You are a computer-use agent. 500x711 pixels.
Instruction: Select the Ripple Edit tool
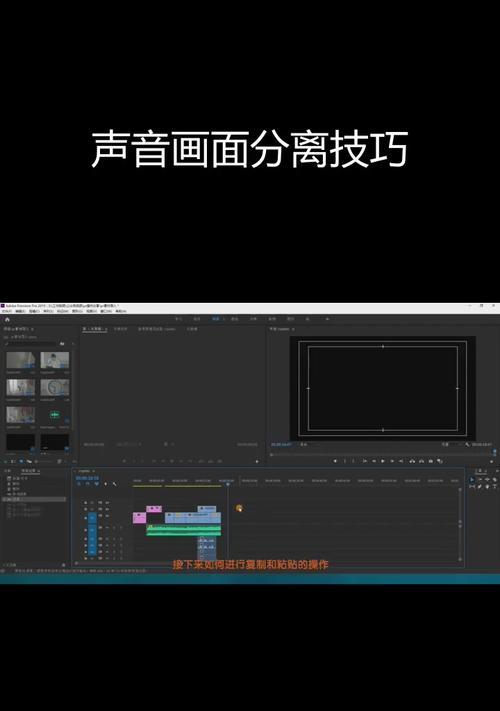pyautogui.click(x=487, y=480)
